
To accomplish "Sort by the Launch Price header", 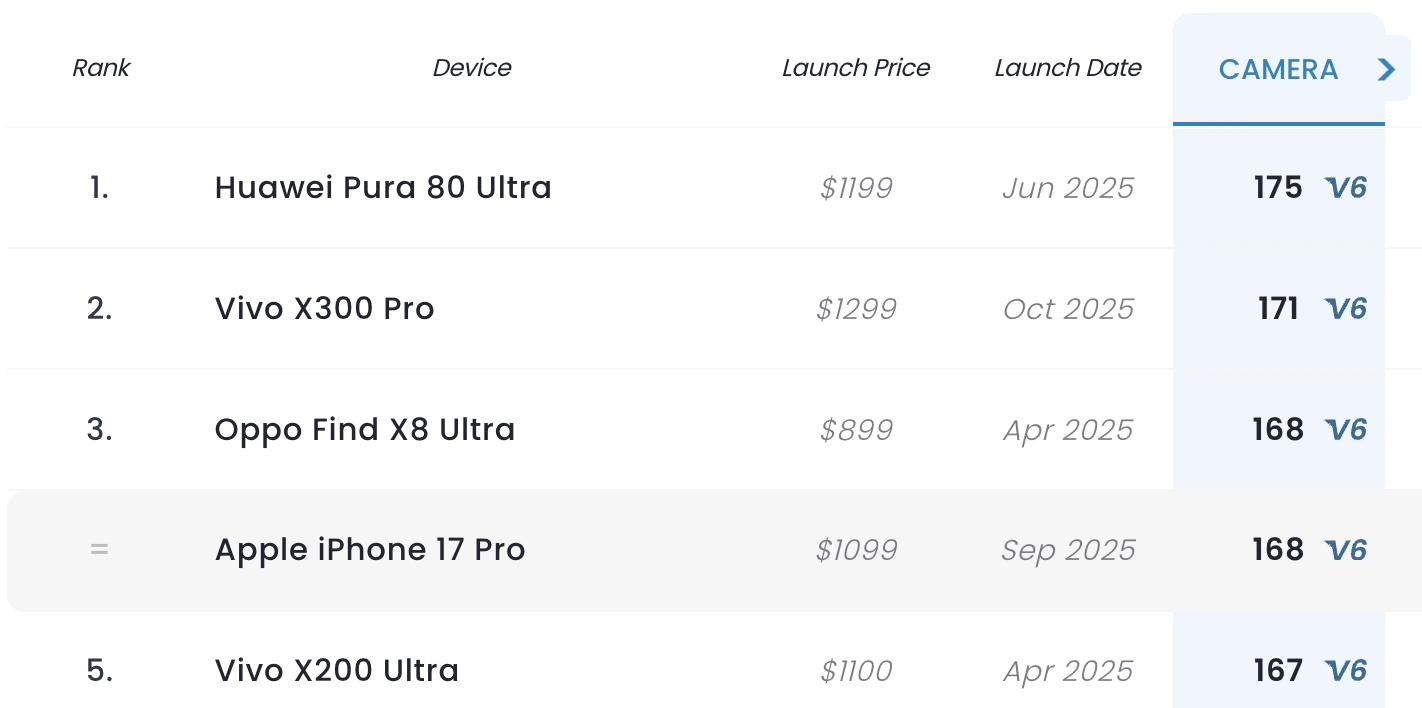I will click(856, 68).
